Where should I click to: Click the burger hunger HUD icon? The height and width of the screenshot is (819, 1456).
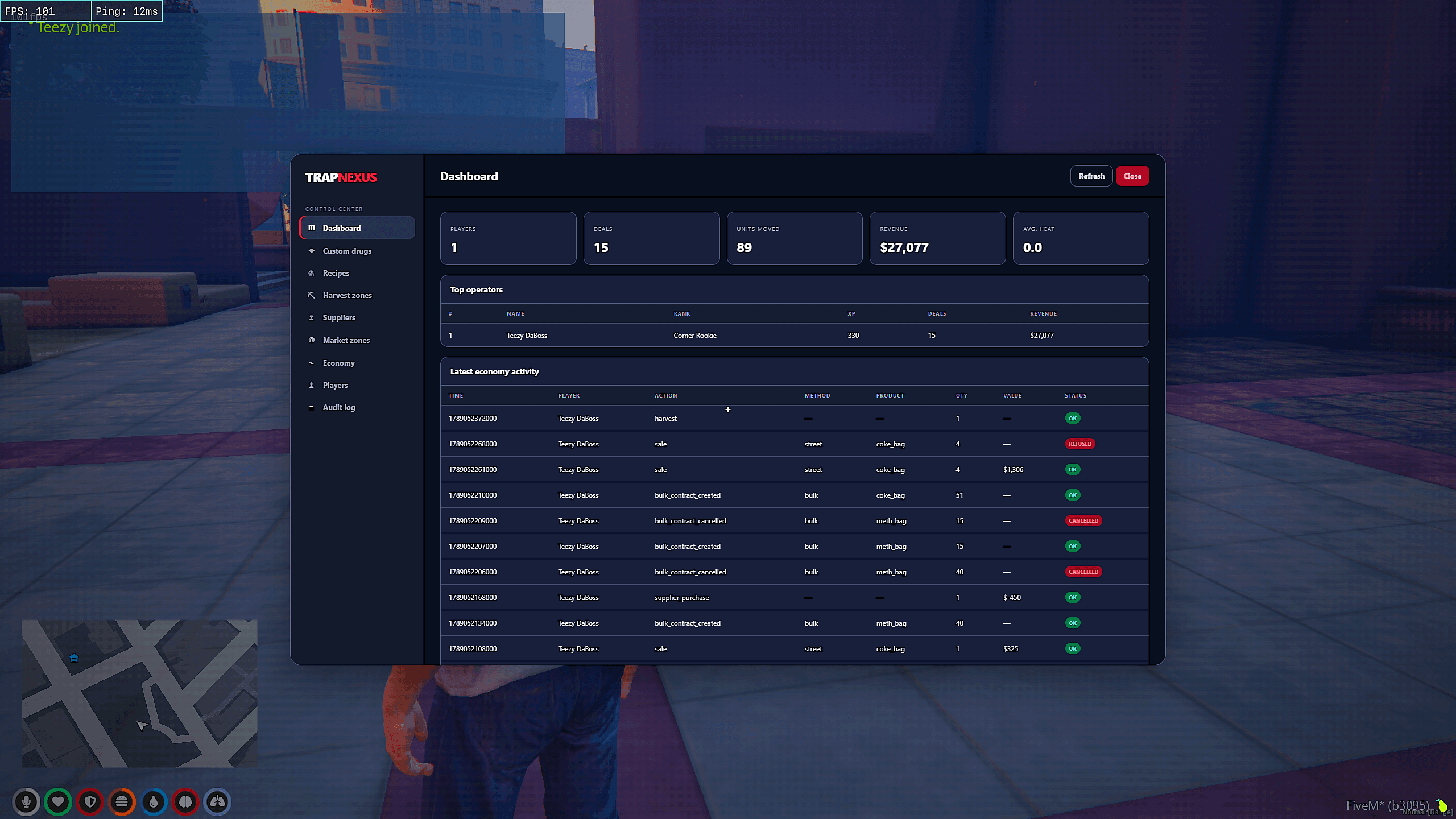(x=122, y=802)
